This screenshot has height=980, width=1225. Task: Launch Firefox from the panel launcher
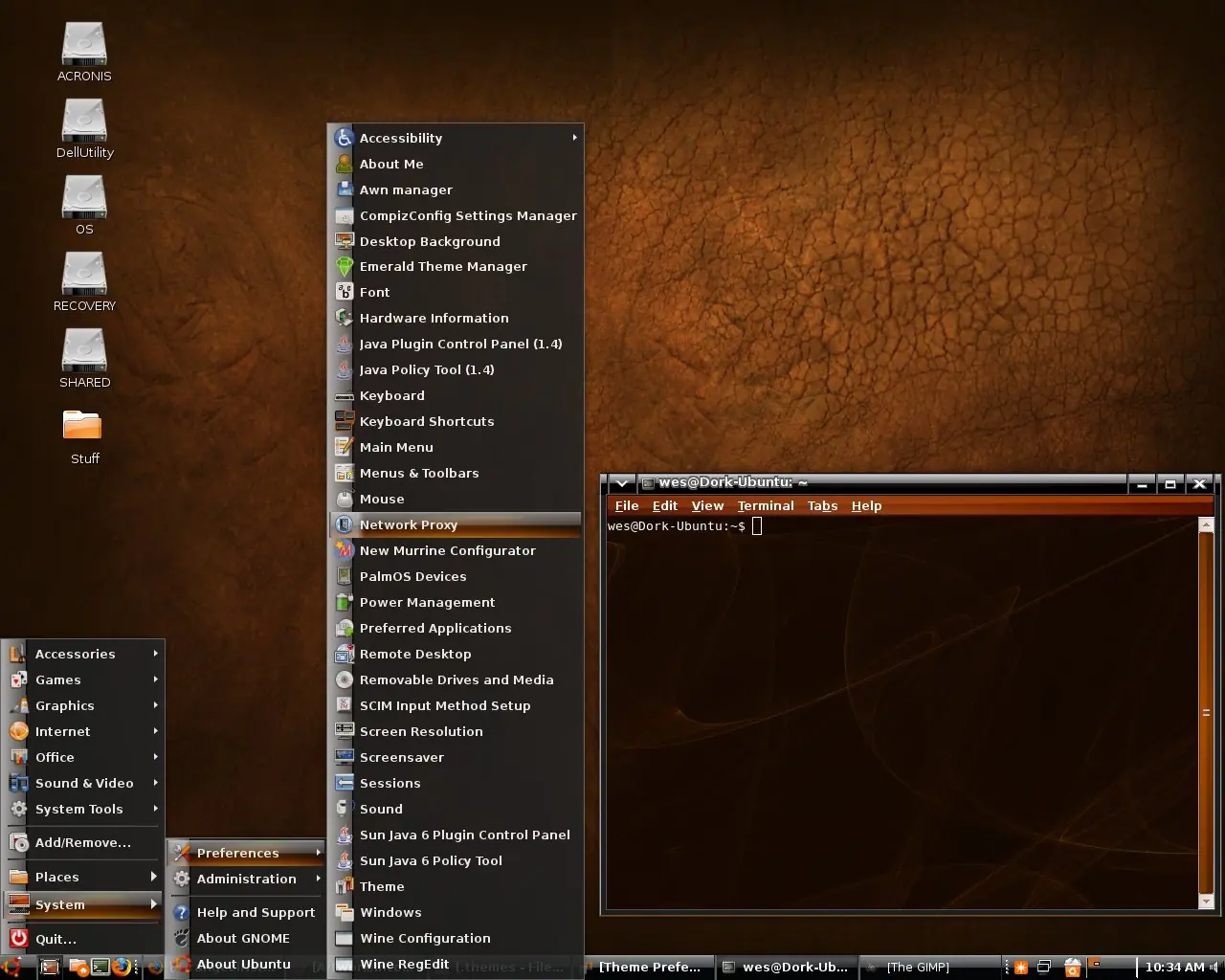click(122, 967)
